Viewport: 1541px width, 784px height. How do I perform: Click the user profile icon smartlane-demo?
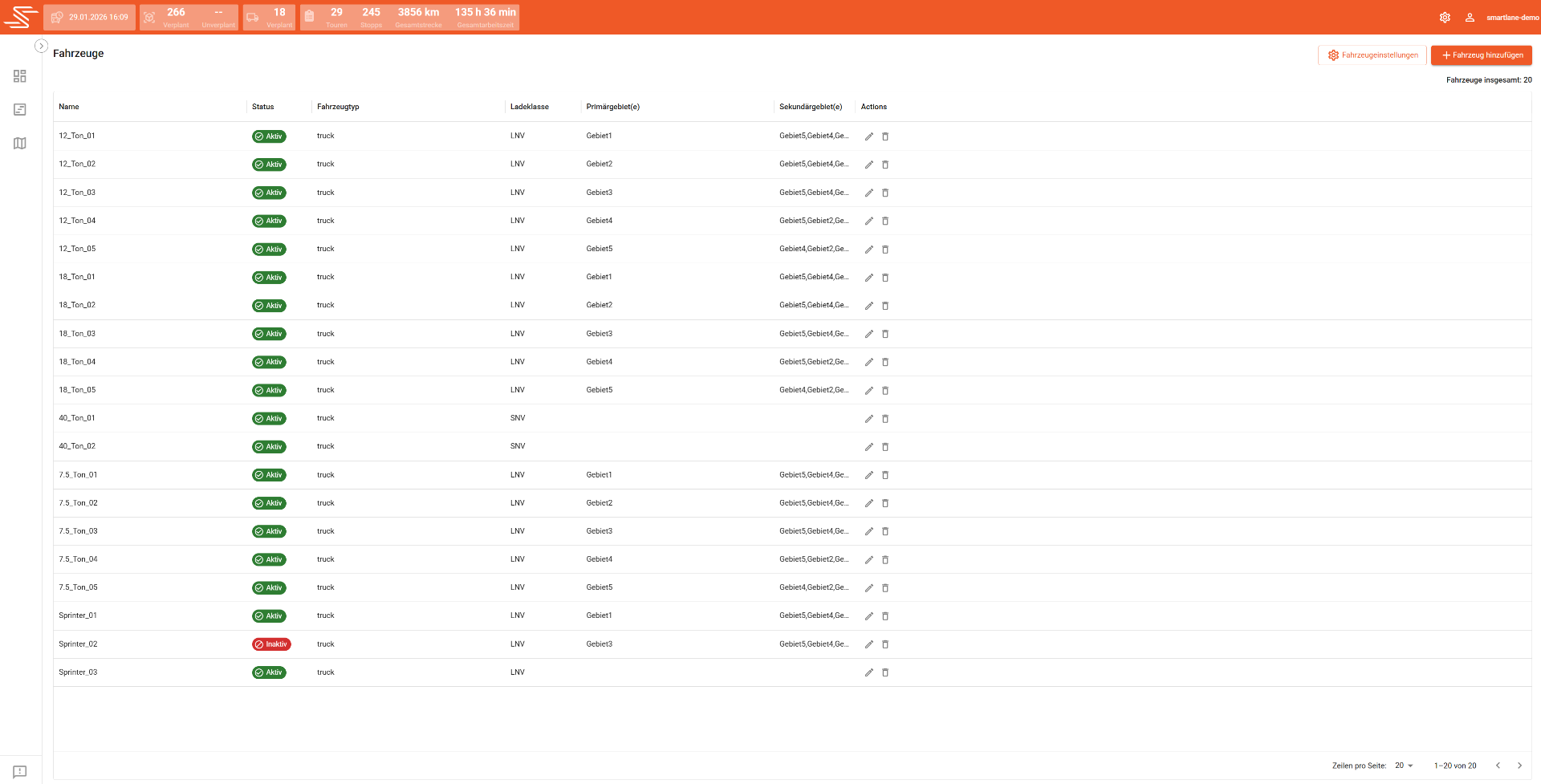[1470, 17]
